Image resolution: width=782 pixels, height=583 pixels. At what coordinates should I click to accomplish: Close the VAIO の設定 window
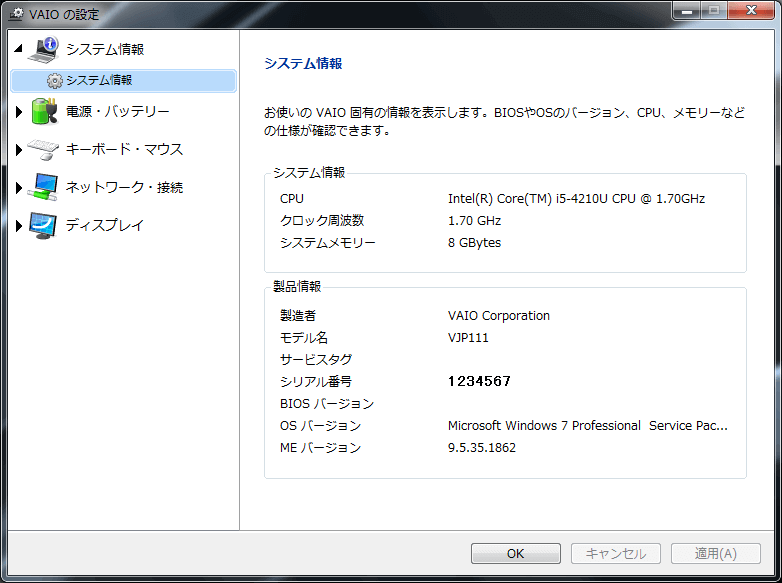pos(752,10)
